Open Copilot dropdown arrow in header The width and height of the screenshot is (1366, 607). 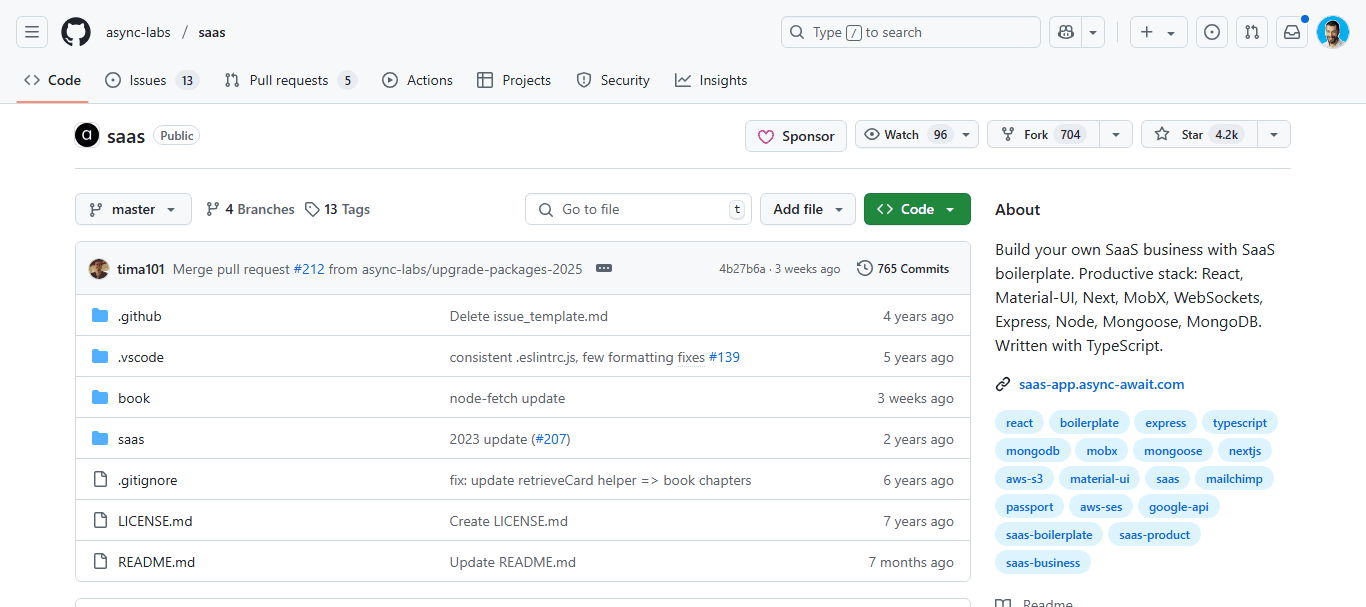pyautogui.click(x=1093, y=32)
